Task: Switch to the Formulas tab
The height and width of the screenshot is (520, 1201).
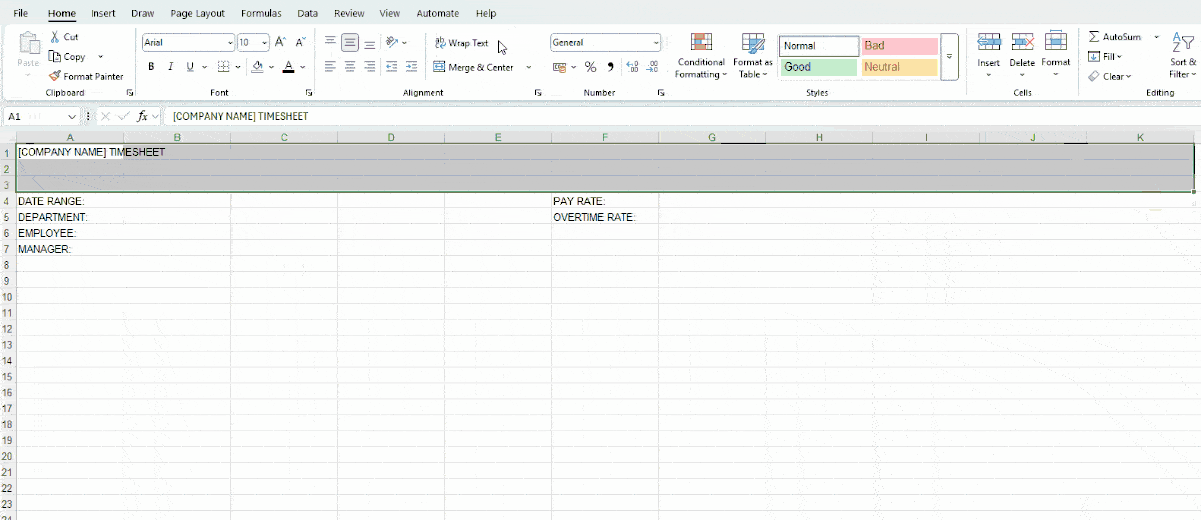Action: (261, 13)
